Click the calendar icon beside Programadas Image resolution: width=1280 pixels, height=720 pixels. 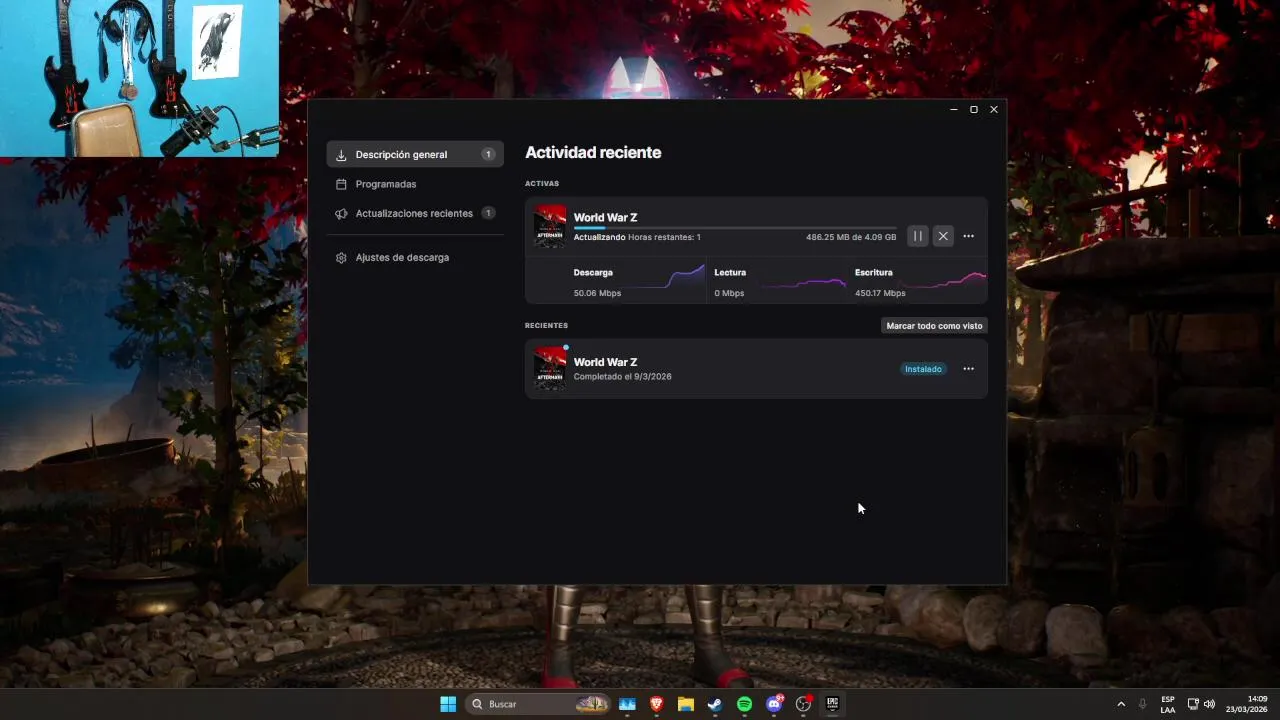tap(341, 184)
